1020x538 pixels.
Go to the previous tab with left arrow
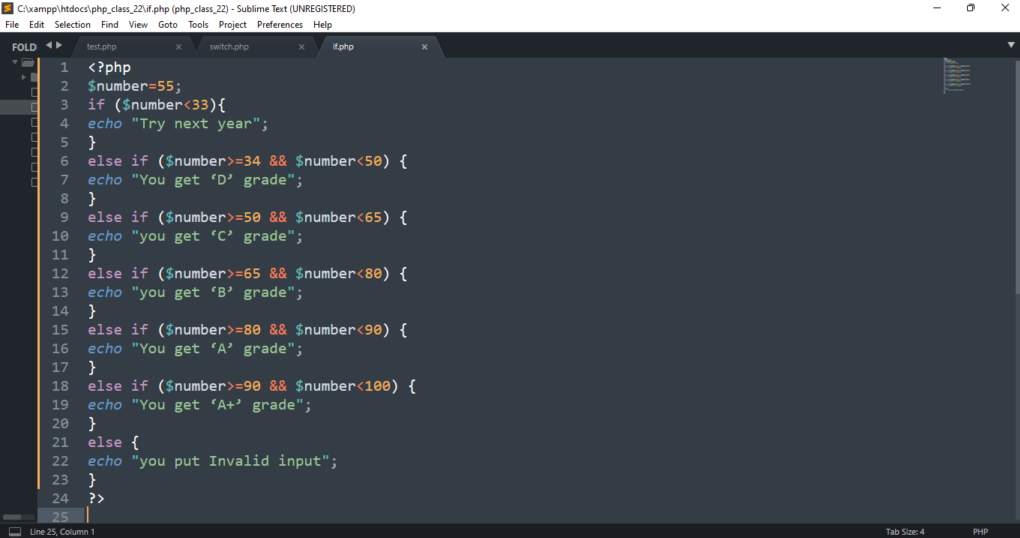(48, 45)
